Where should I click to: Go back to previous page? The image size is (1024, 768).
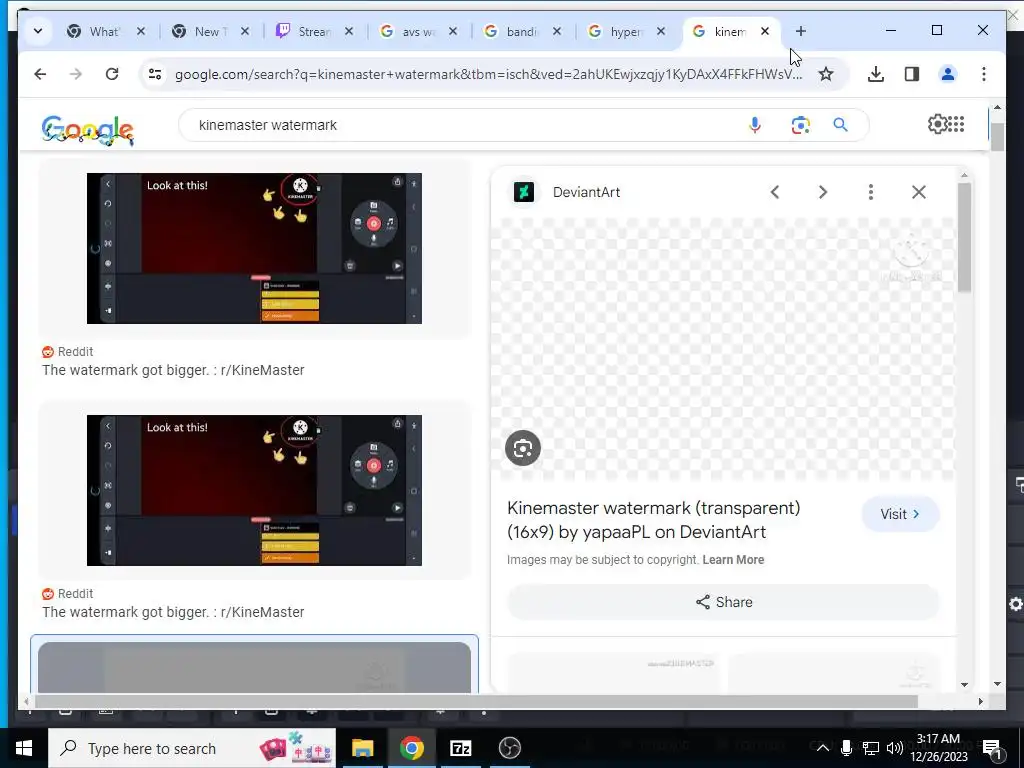tap(40, 74)
